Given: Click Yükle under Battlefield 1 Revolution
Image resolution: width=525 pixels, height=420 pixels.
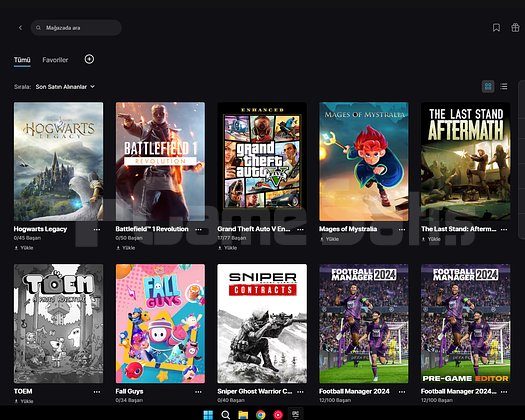Looking at the screenshot, I should coord(126,248).
